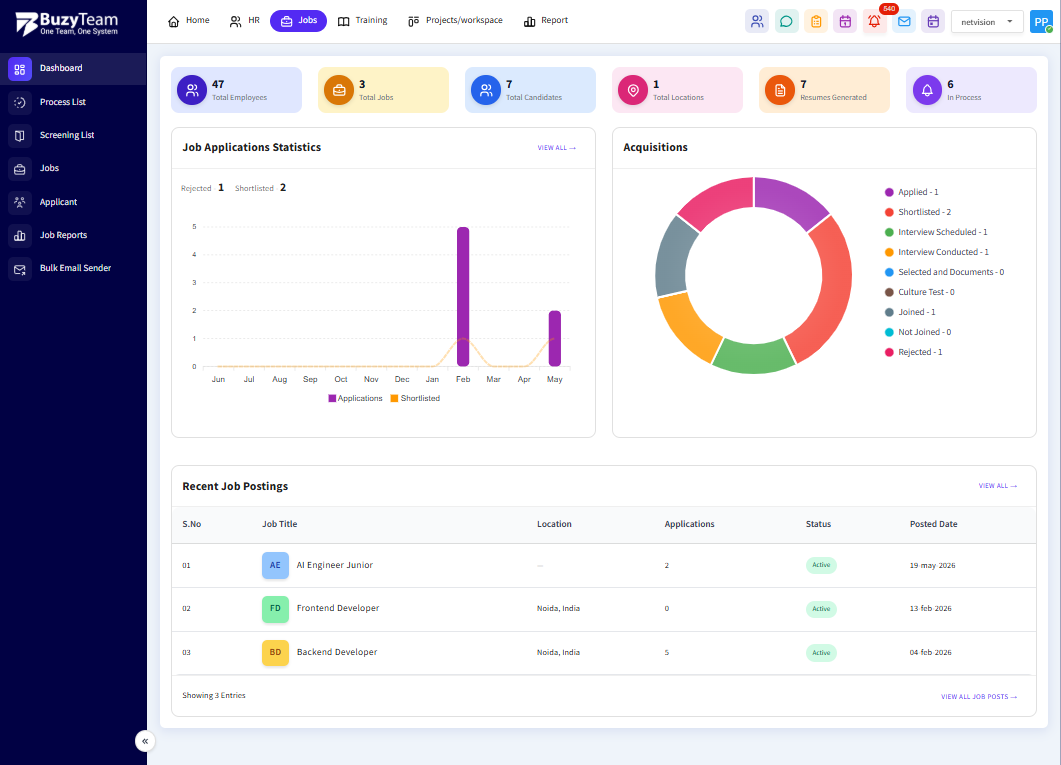Collapse the sidebar with the double-chevron button
Screen dimensions: 1061x765
(145, 741)
